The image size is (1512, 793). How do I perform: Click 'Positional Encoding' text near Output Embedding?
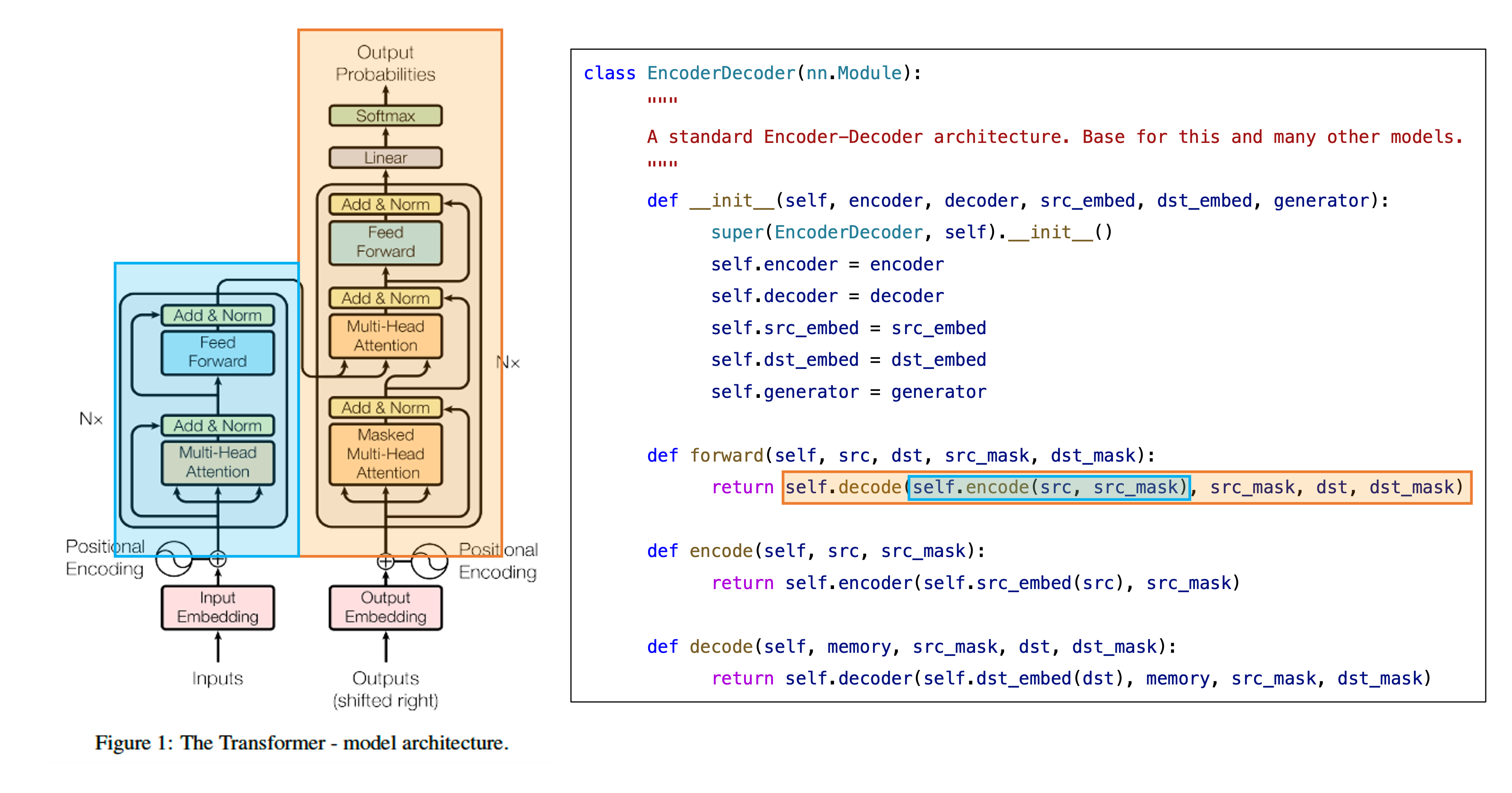pyautogui.click(x=498, y=560)
